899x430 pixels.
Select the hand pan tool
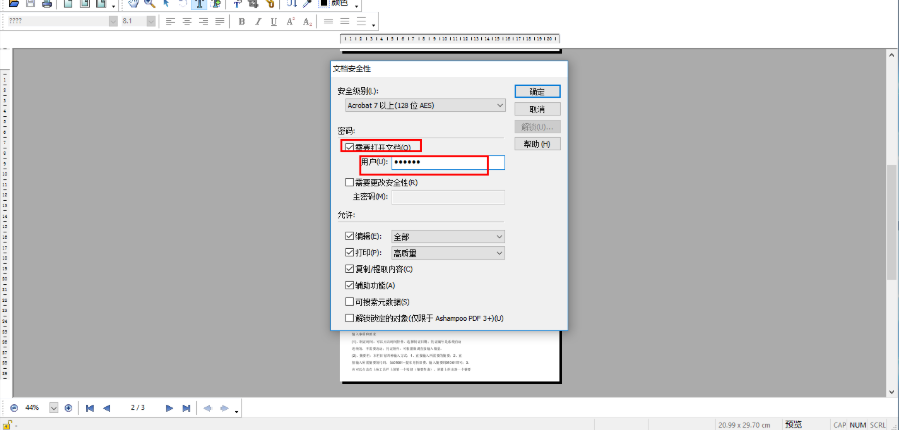(x=134, y=3)
